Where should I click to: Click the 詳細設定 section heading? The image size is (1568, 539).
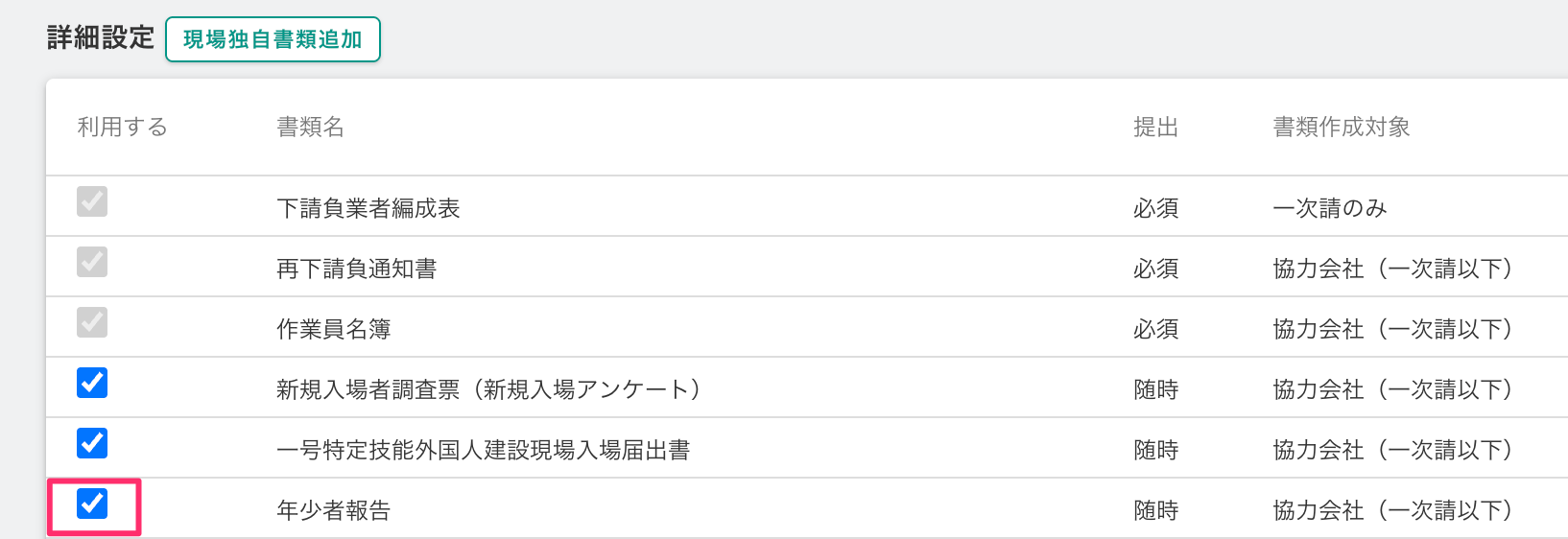coord(101,38)
